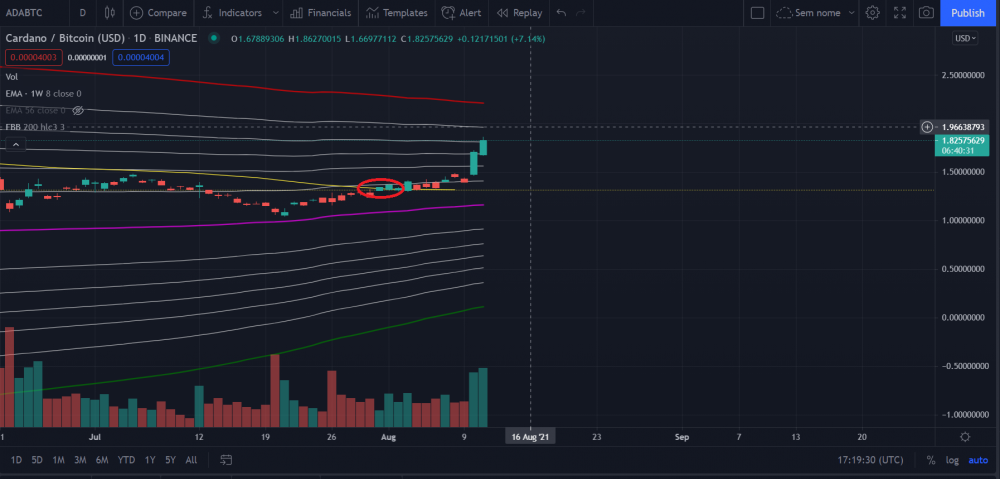Change the D chart interval
Image resolution: width=1000 pixels, height=479 pixels.
tap(82, 13)
